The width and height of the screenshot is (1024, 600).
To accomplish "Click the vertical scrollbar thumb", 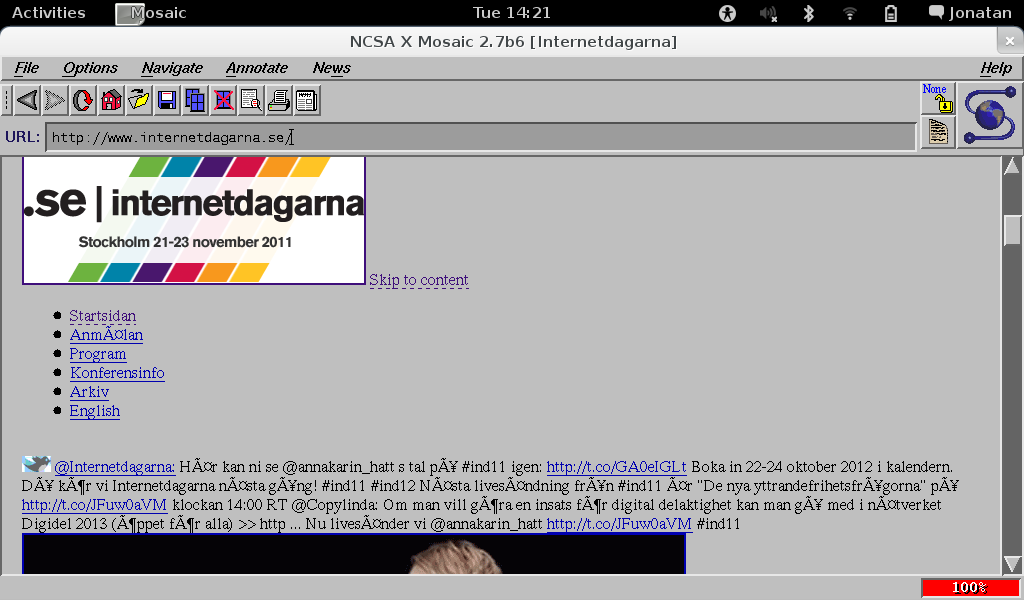I will 1012,230.
